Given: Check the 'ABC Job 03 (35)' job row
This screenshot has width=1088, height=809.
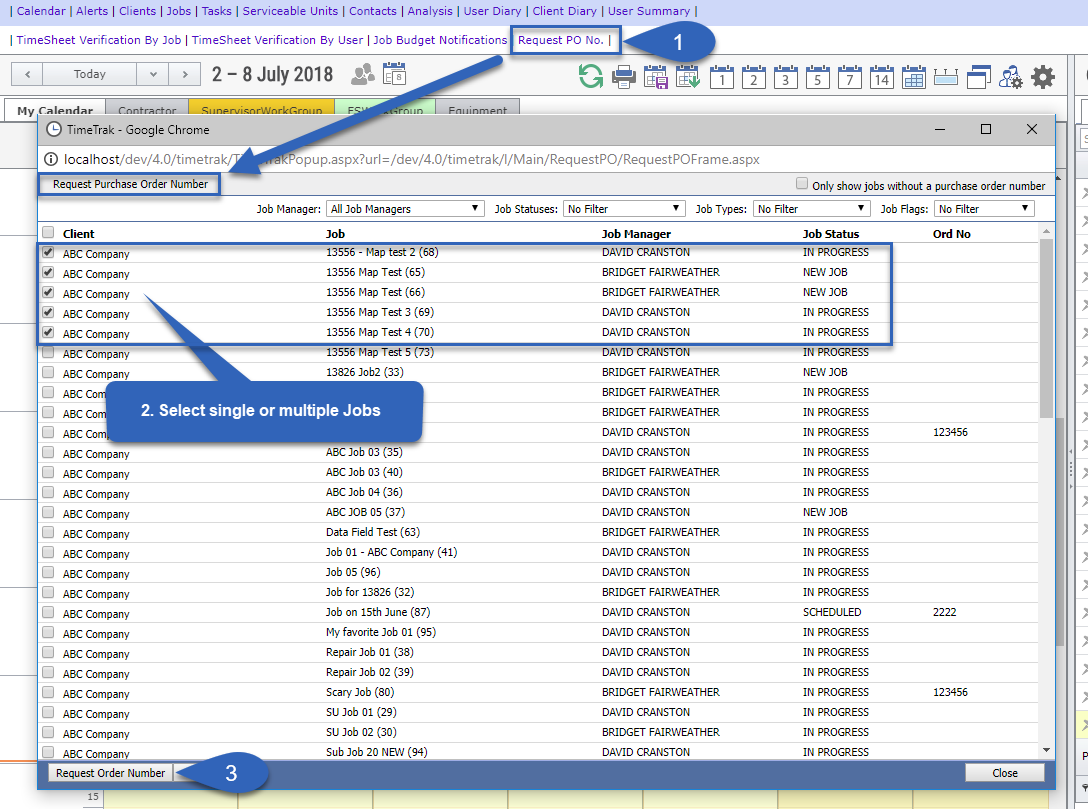Looking at the screenshot, I should tap(47, 453).
